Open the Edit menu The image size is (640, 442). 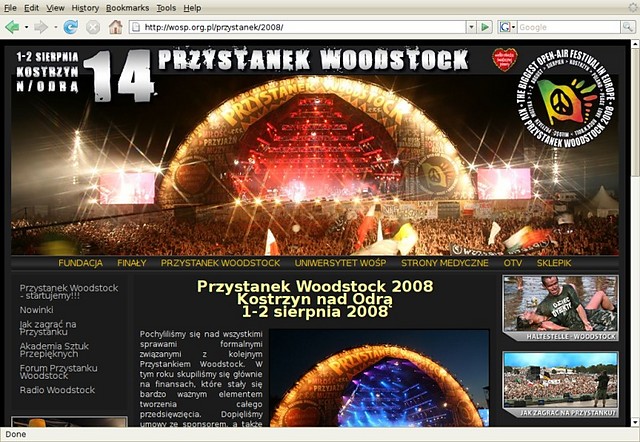[31, 8]
